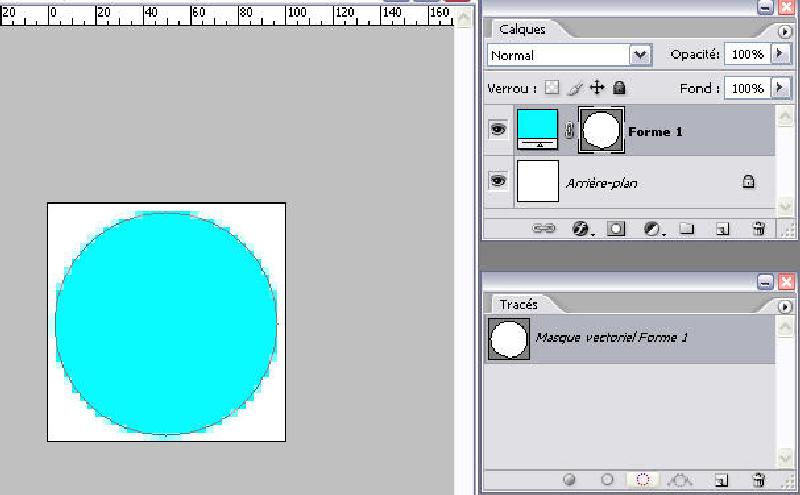The image size is (800, 495).
Task: Stroke path with brush in Tracés panel
Action: pos(607,479)
